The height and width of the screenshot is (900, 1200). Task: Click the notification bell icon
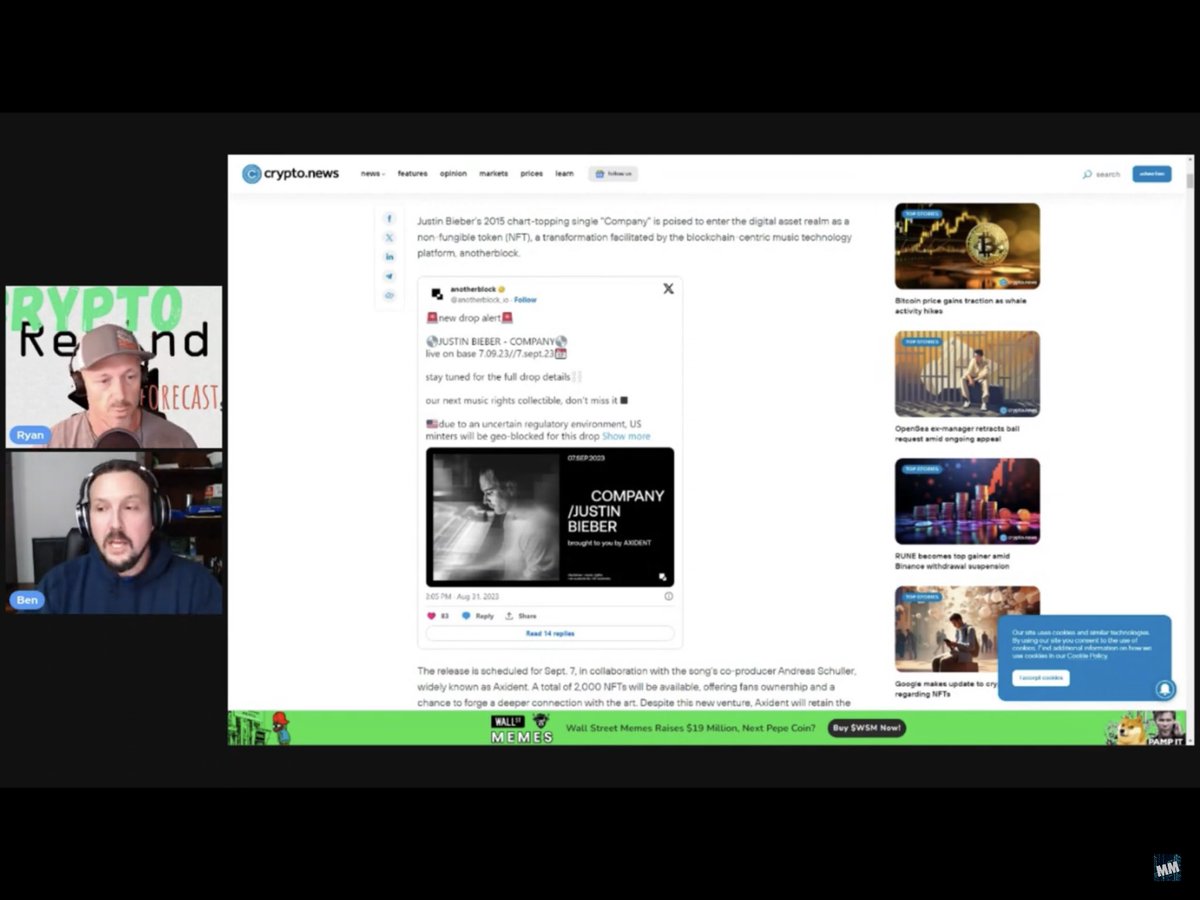pyautogui.click(x=1165, y=689)
